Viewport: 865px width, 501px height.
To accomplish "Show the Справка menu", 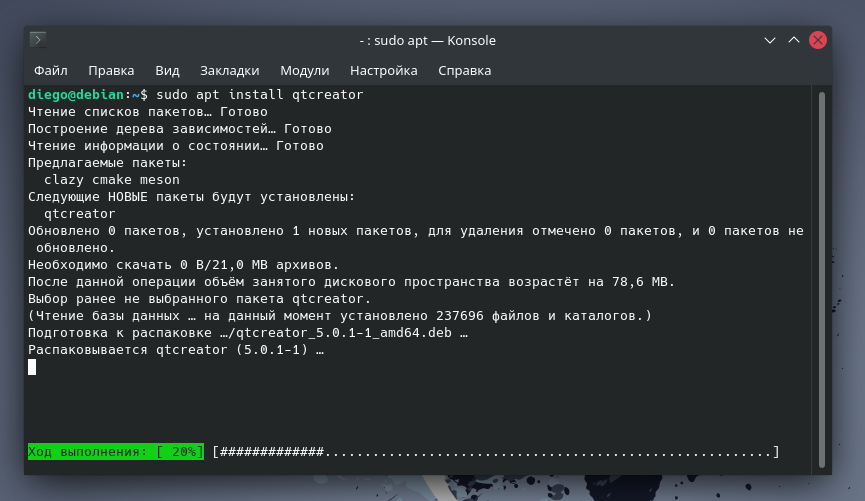I will point(464,70).
